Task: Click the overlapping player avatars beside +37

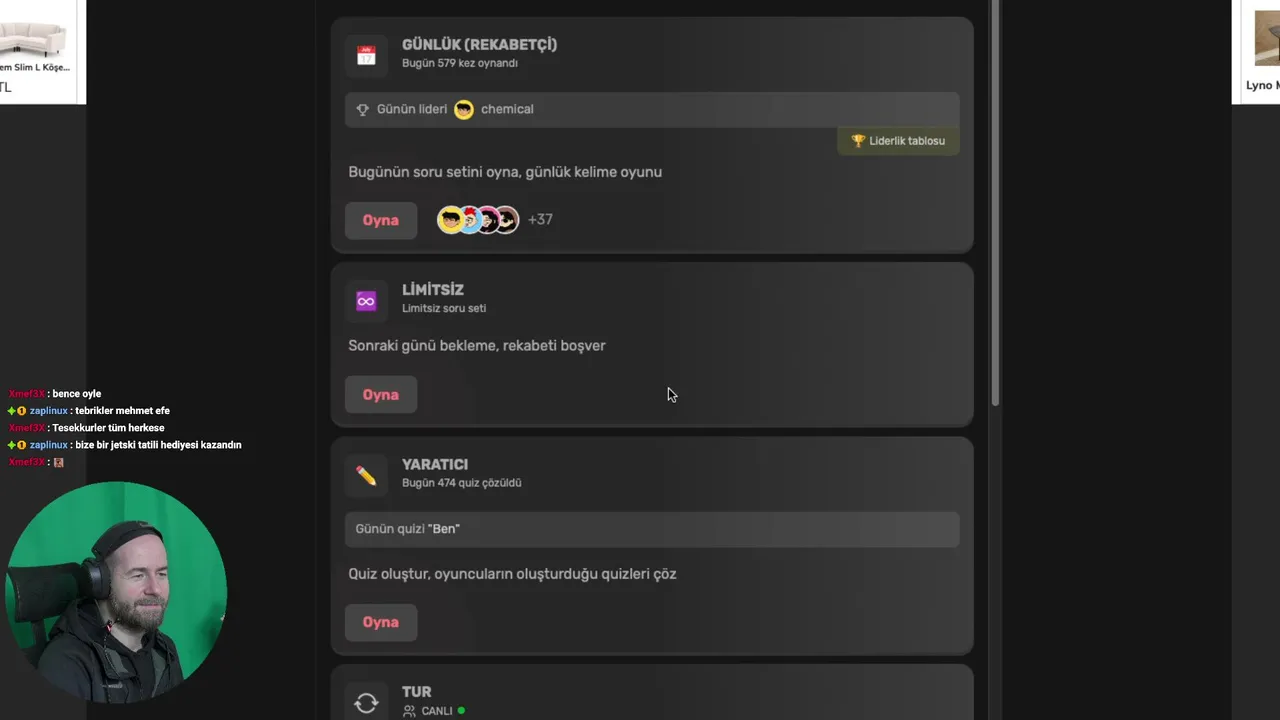Action: coord(478,220)
